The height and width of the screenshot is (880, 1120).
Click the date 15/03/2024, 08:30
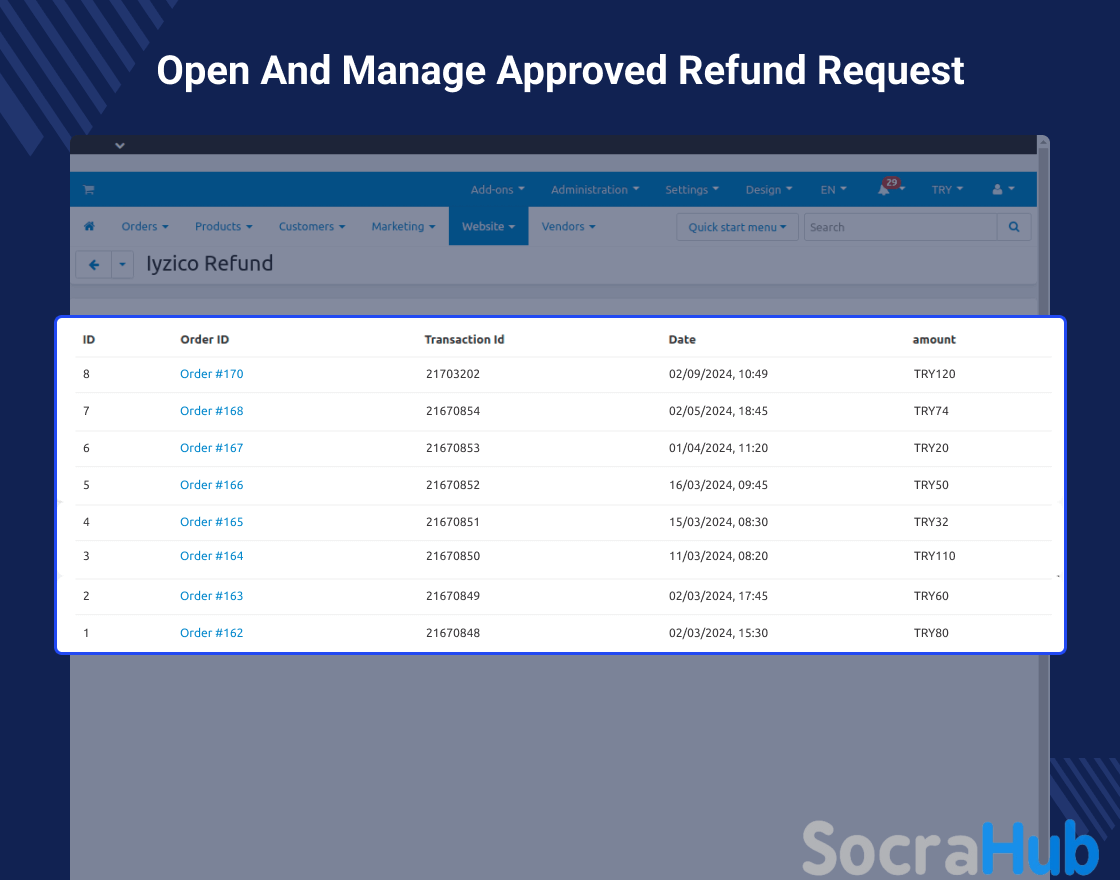[x=719, y=522]
